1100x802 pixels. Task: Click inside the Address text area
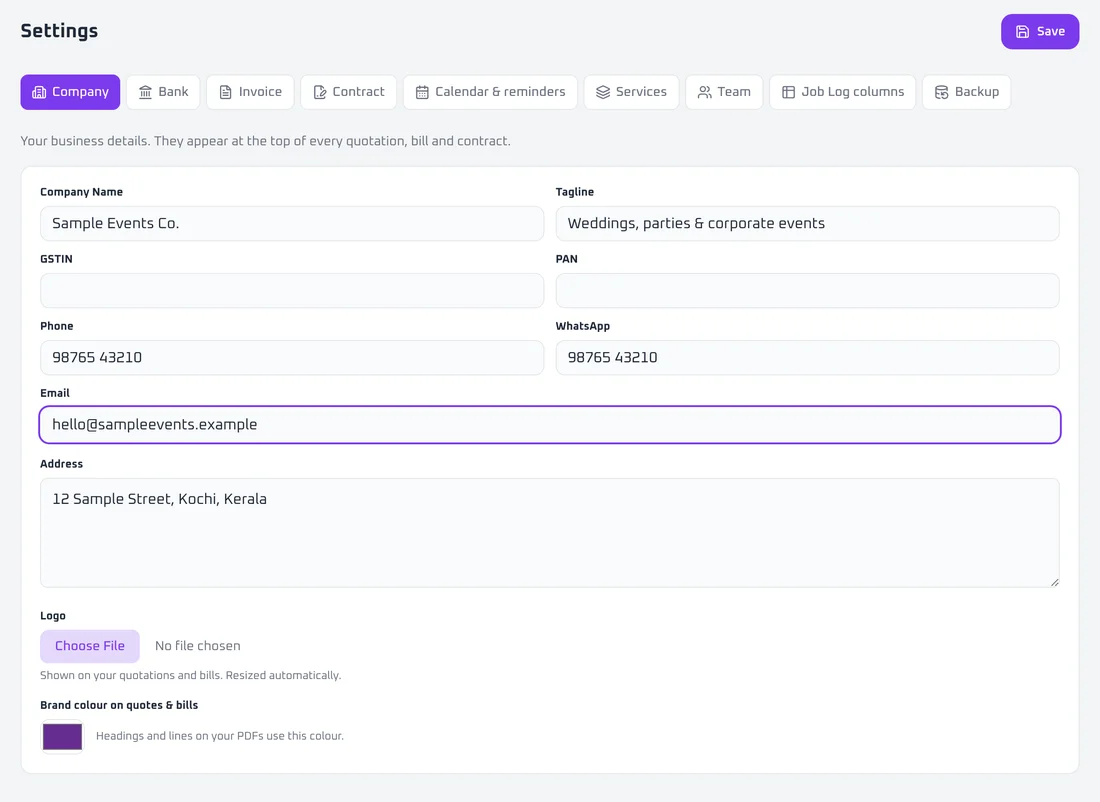pos(550,533)
